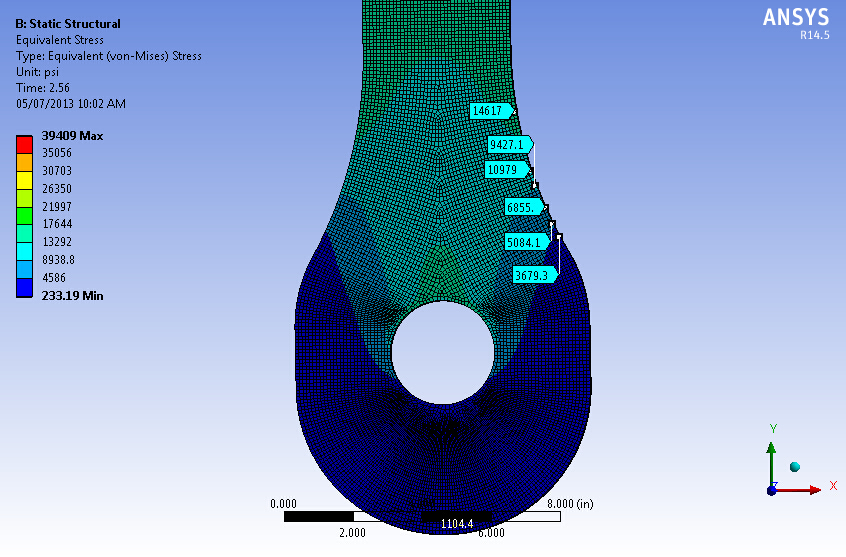Click the 10979 stress probe tag
This screenshot has width=846, height=557.
point(505,170)
